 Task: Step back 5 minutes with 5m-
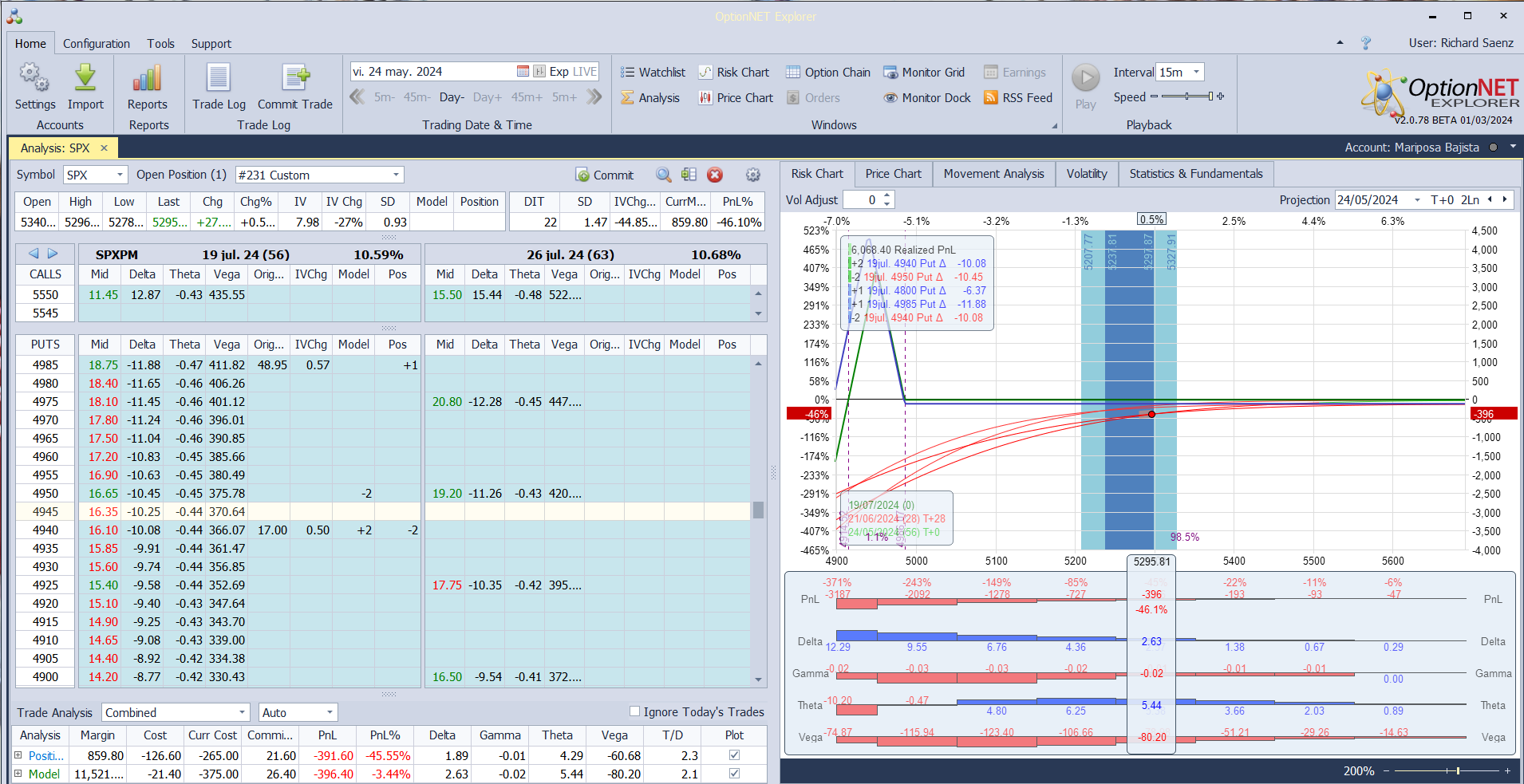tap(385, 97)
